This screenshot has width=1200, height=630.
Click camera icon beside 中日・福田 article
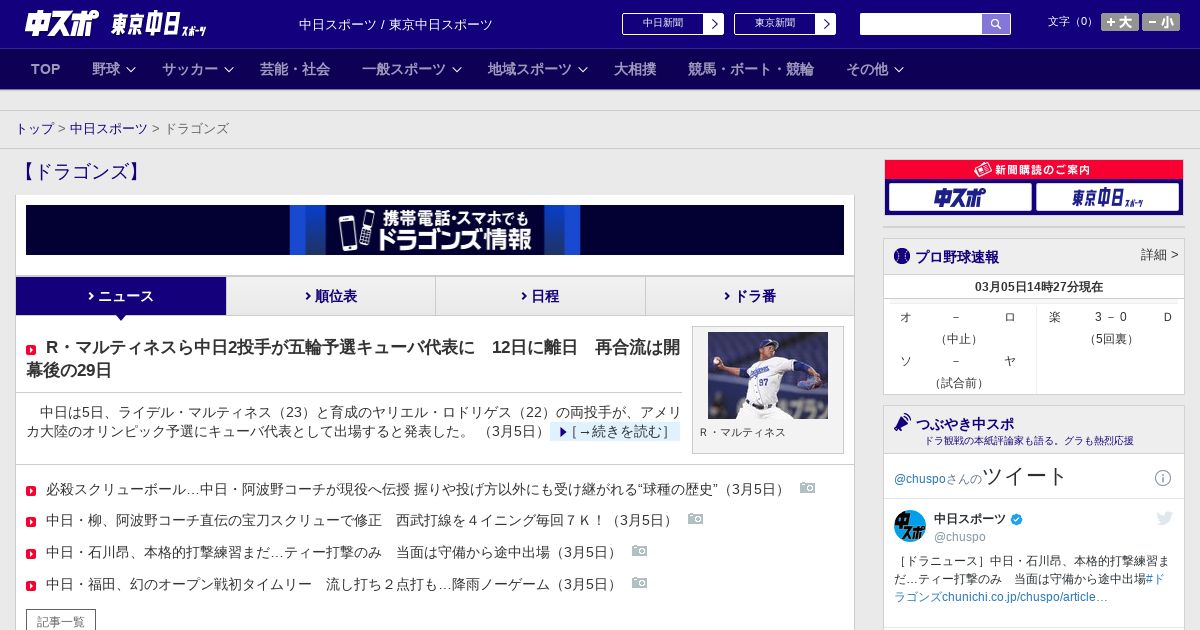coord(640,583)
